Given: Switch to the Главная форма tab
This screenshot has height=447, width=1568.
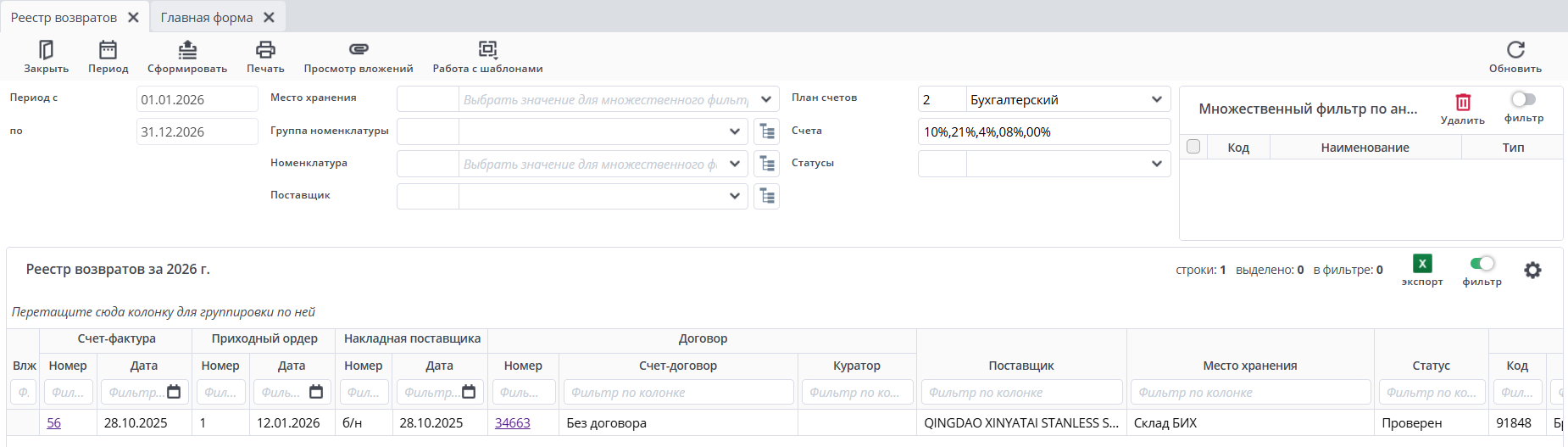Looking at the screenshot, I should (207, 18).
